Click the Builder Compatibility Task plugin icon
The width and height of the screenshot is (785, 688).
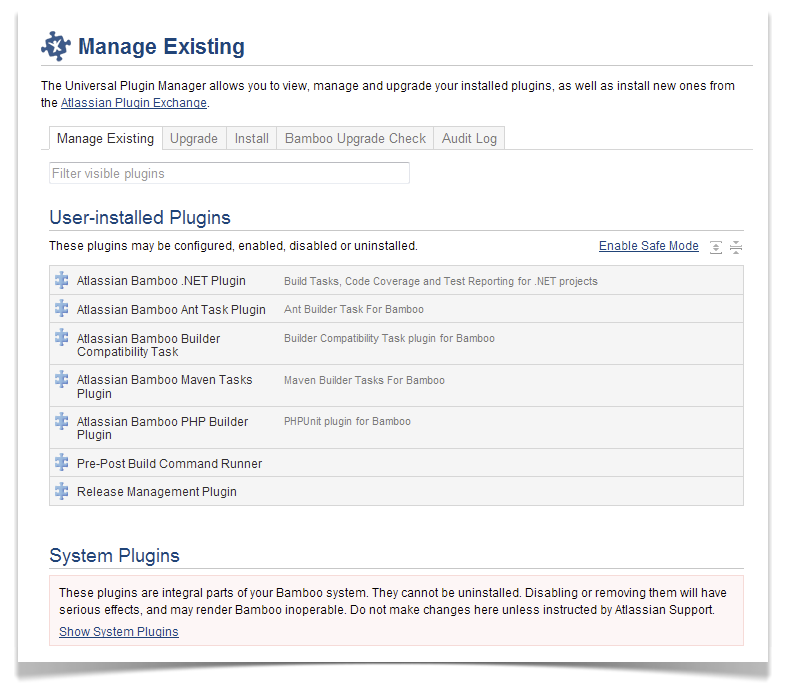[62, 338]
